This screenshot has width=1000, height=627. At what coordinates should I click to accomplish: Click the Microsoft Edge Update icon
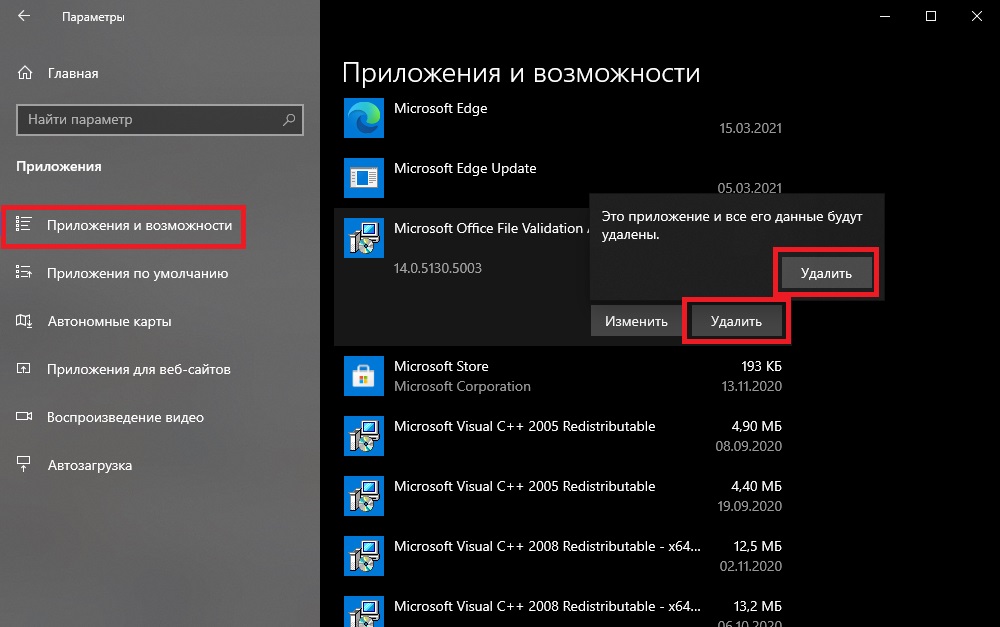click(x=364, y=178)
